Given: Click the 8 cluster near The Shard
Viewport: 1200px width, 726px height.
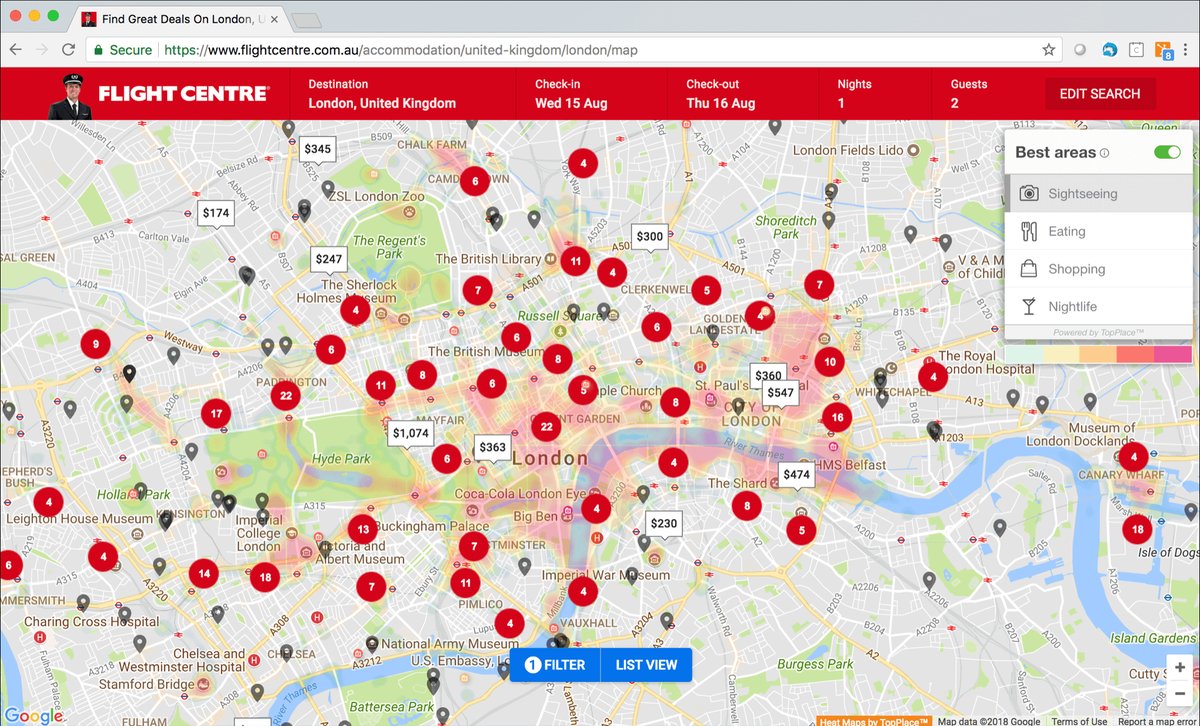Looking at the screenshot, I should click(747, 506).
